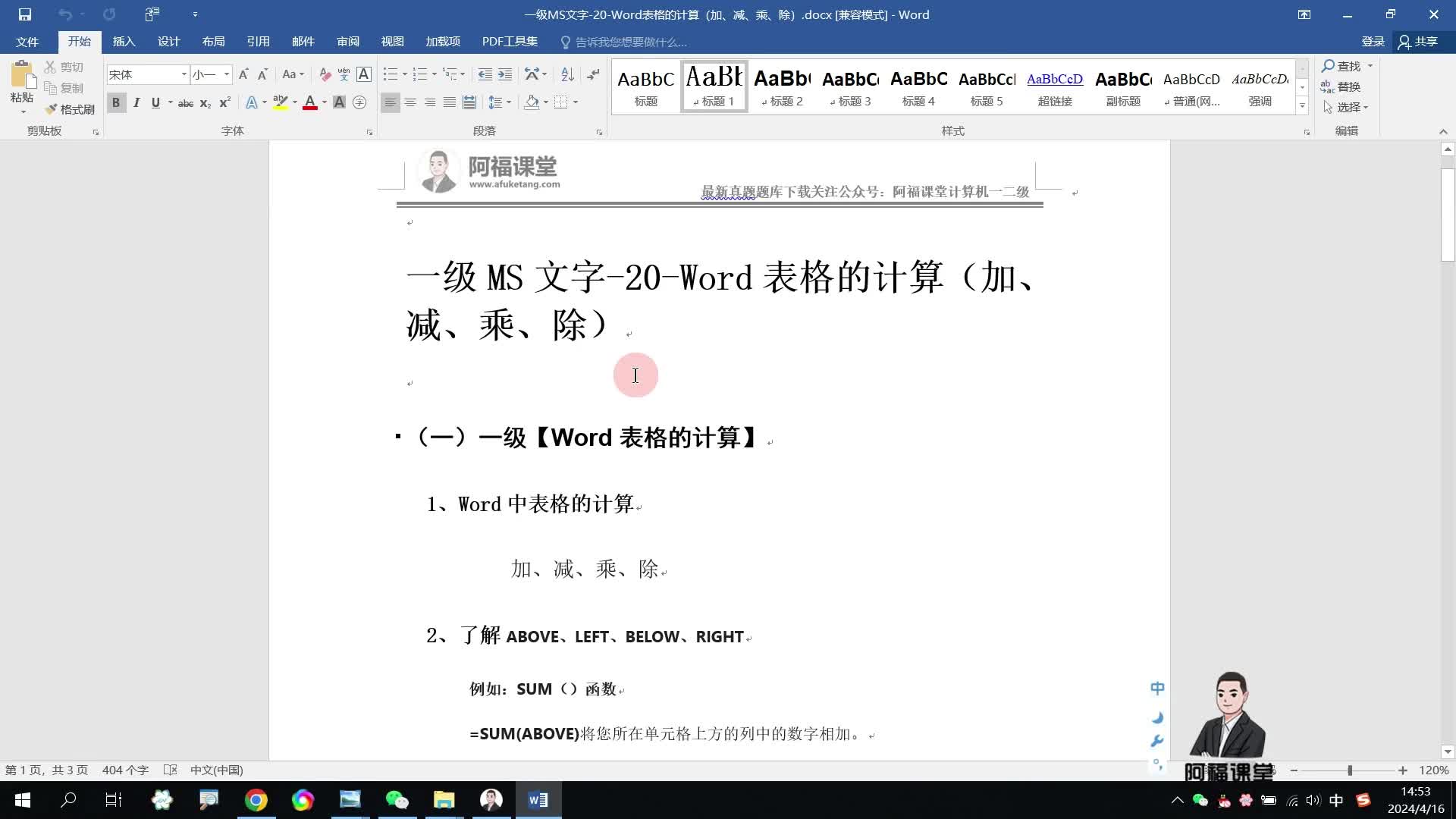1456x819 pixels.
Task: Click the borders grid icon
Action: (x=561, y=102)
